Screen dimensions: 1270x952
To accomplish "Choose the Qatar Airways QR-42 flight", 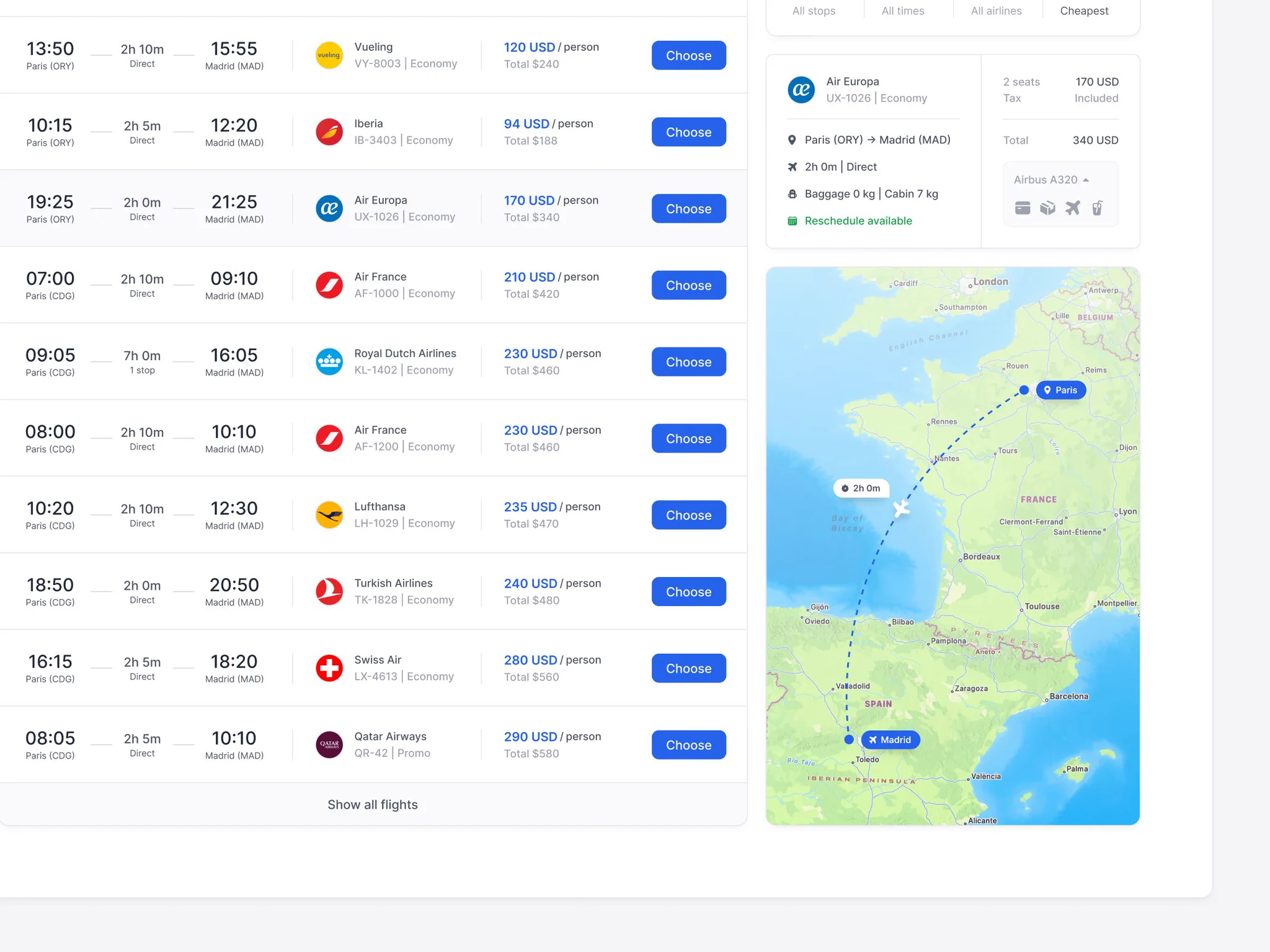I will point(688,744).
